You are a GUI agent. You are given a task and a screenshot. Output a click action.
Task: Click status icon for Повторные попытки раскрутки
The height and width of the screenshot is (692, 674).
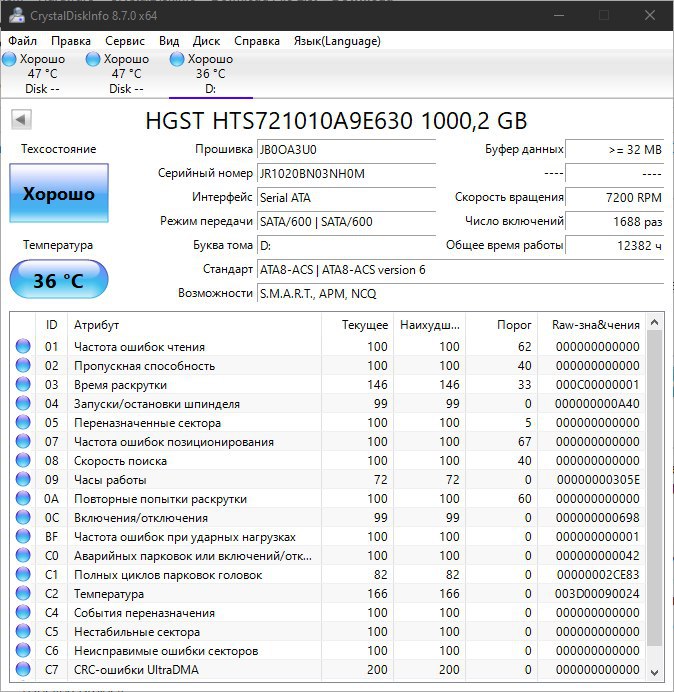[x=23, y=498]
